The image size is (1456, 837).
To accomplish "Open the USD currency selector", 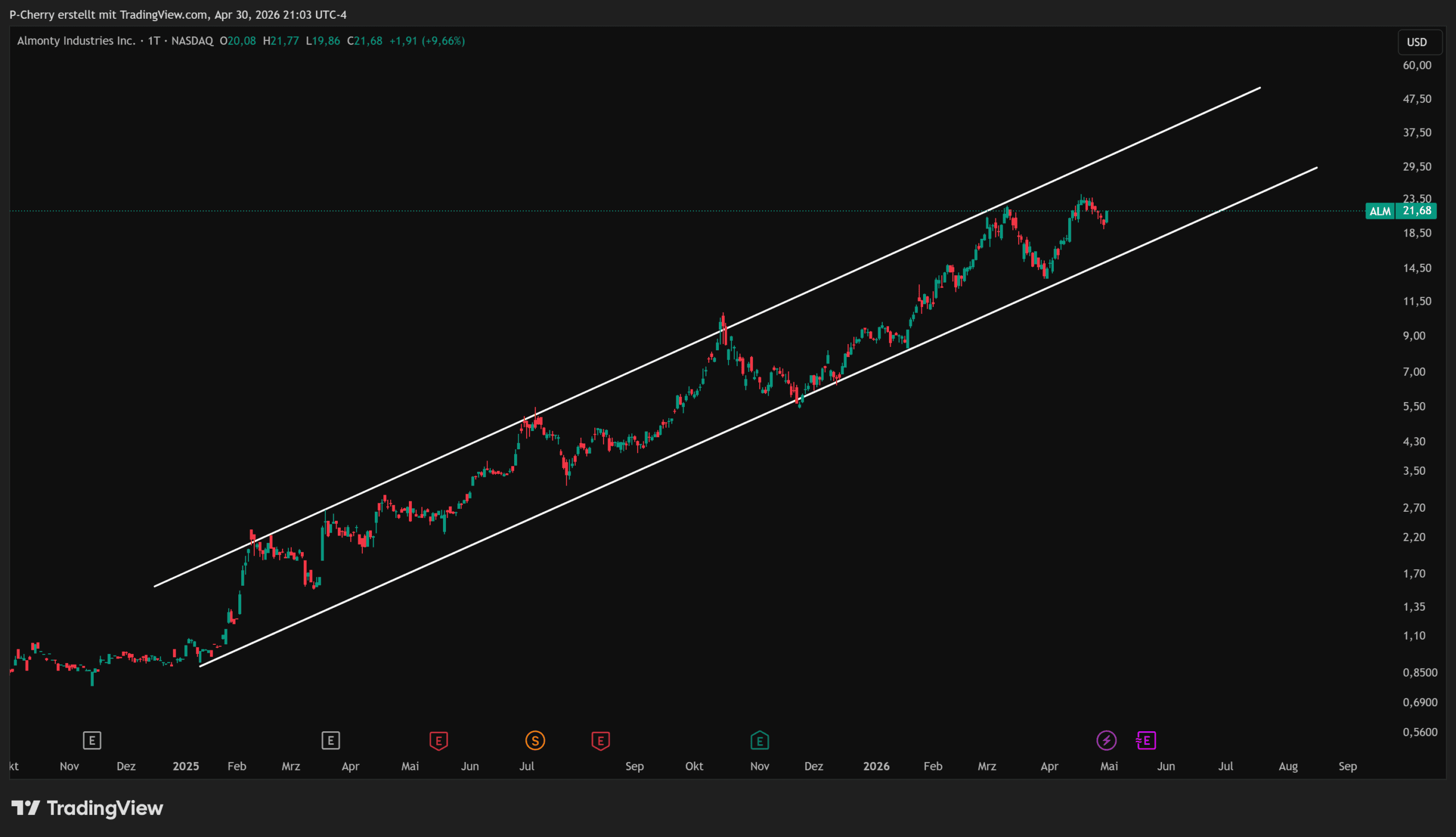I will pos(1417,42).
